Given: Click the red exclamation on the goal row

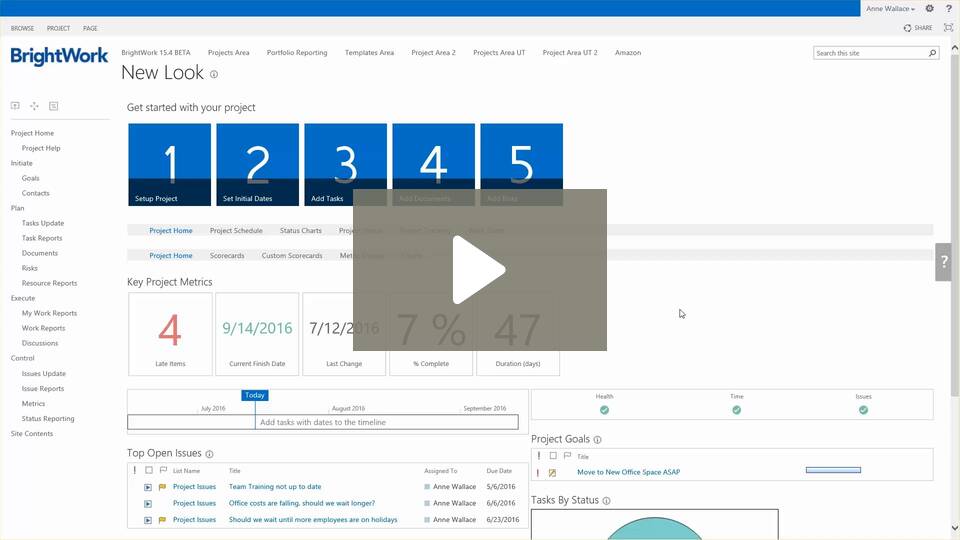Looking at the screenshot, I should 538,473.
